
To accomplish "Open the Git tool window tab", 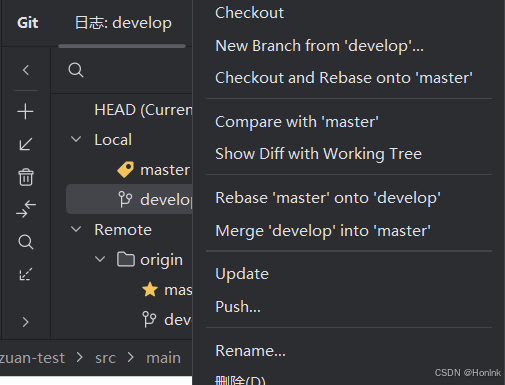I will [x=28, y=23].
